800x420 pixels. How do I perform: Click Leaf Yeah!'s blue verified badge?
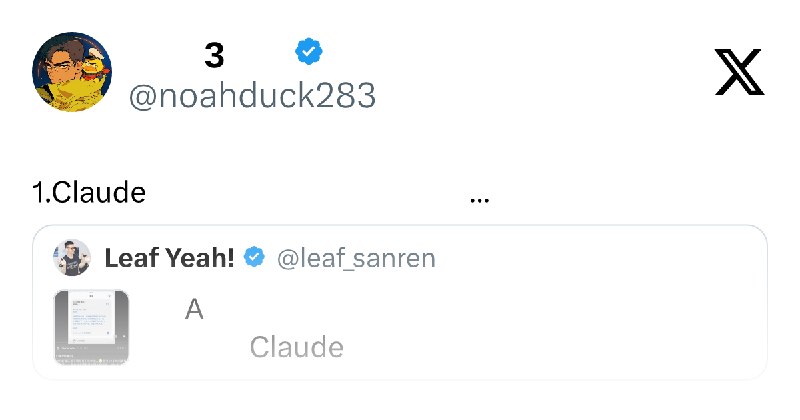[254, 257]
